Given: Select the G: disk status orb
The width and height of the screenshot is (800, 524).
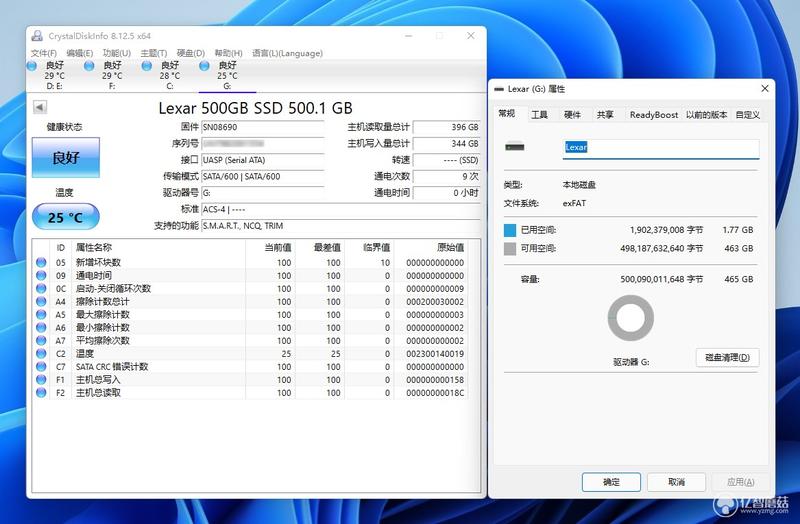Looking at the screenshot, I should coord(205,65).
